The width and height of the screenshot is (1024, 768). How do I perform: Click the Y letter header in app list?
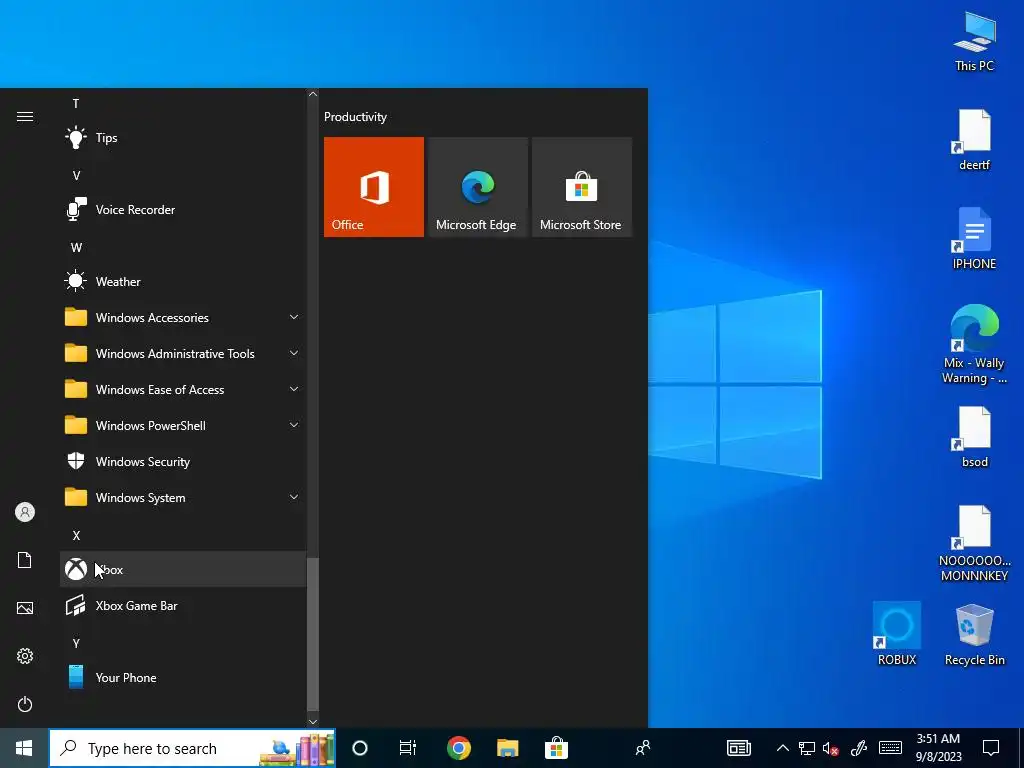point(76,643)
